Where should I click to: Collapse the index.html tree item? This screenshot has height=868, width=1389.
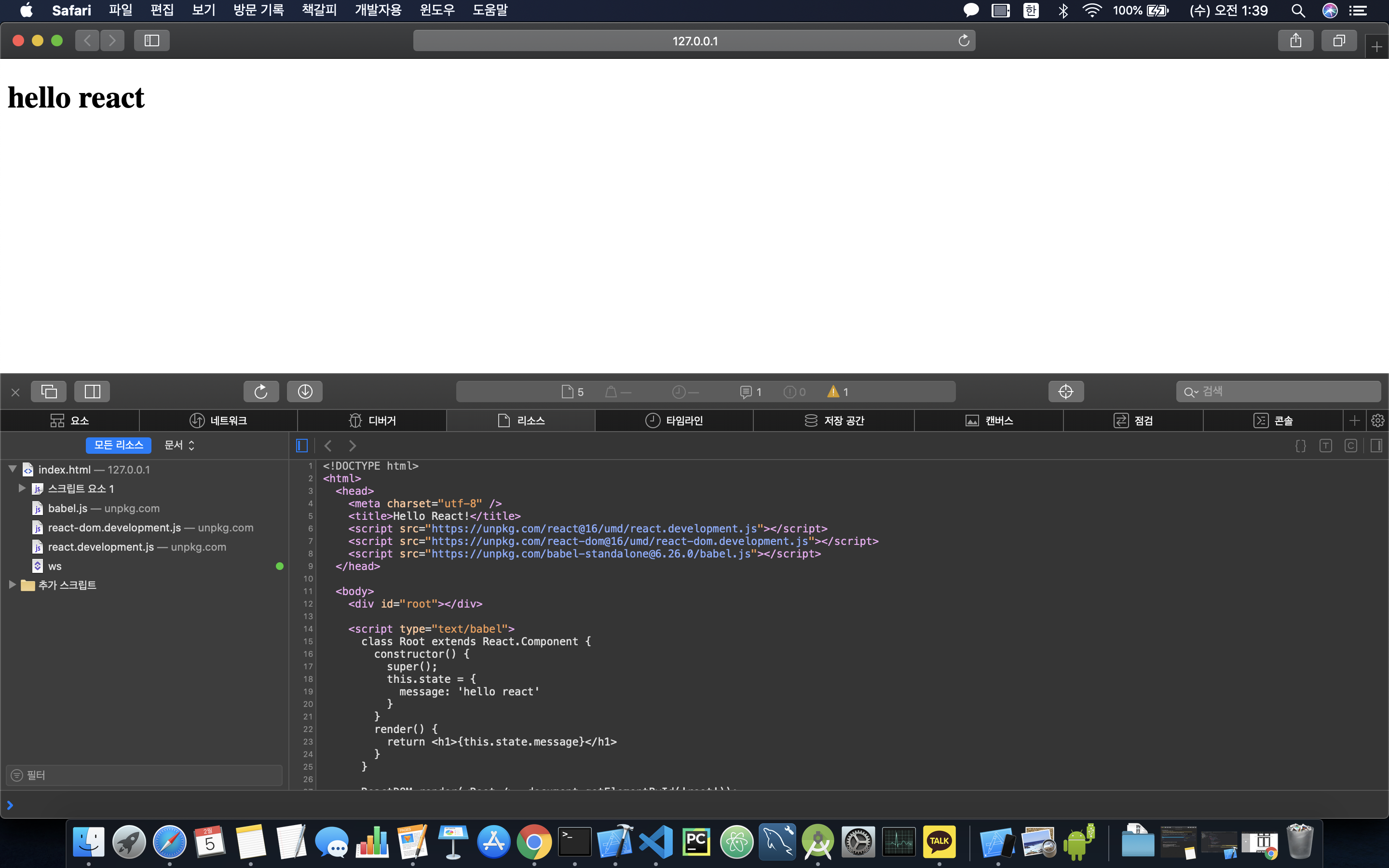click(x=12, y=469)
